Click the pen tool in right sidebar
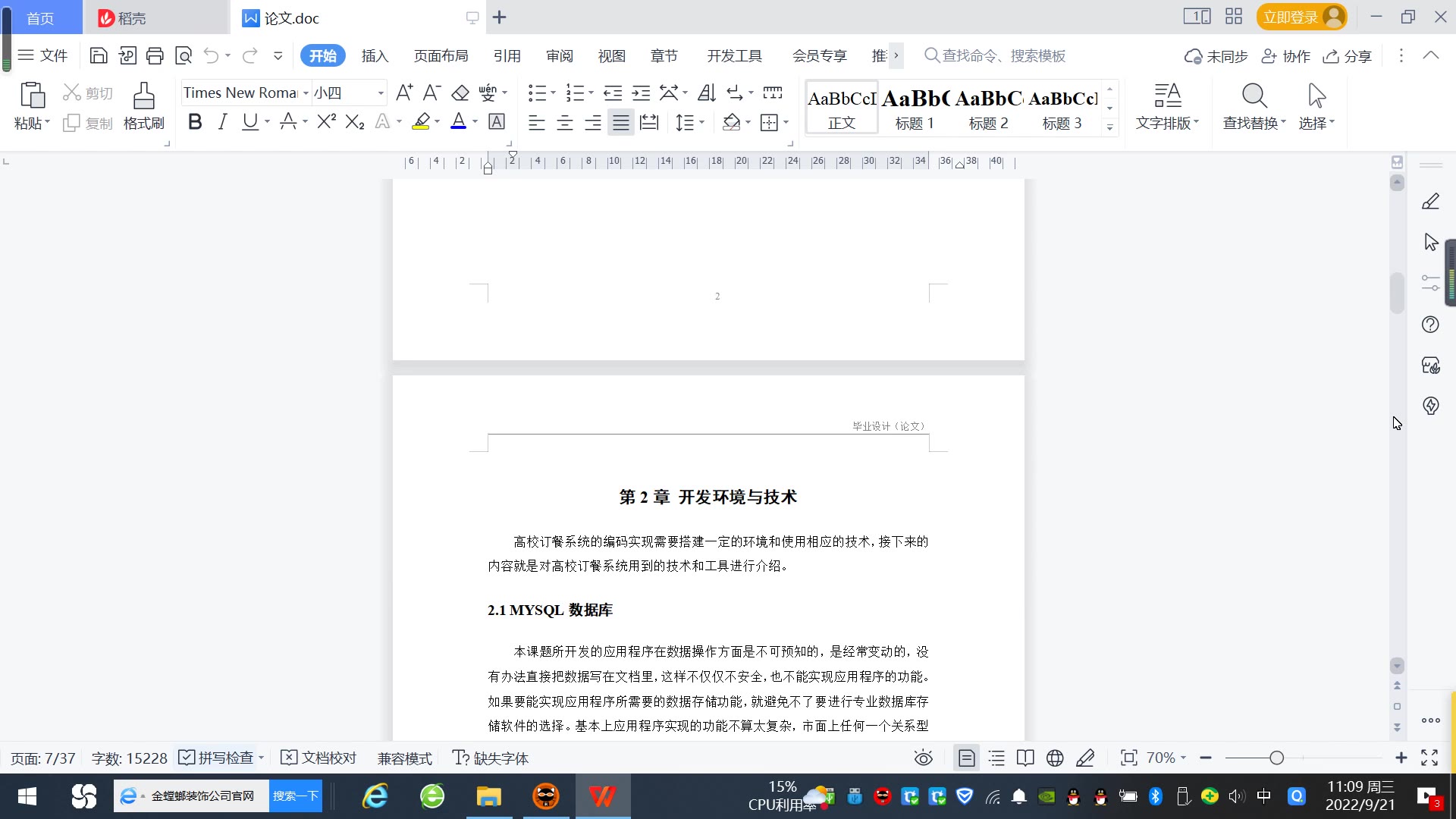Image resolution: width=1456 pixels, height=819 pixels. [x=1430, y=201]
